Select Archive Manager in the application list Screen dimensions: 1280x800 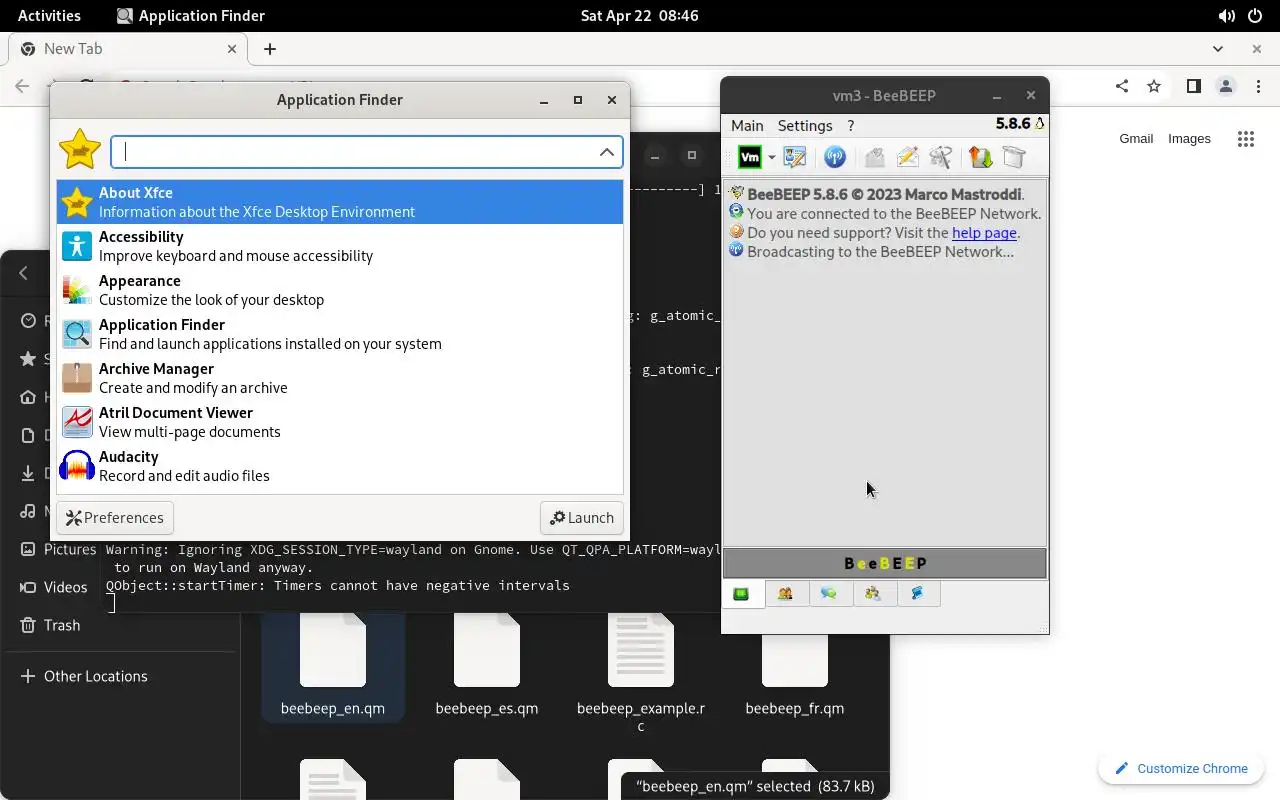pos(340,378)
